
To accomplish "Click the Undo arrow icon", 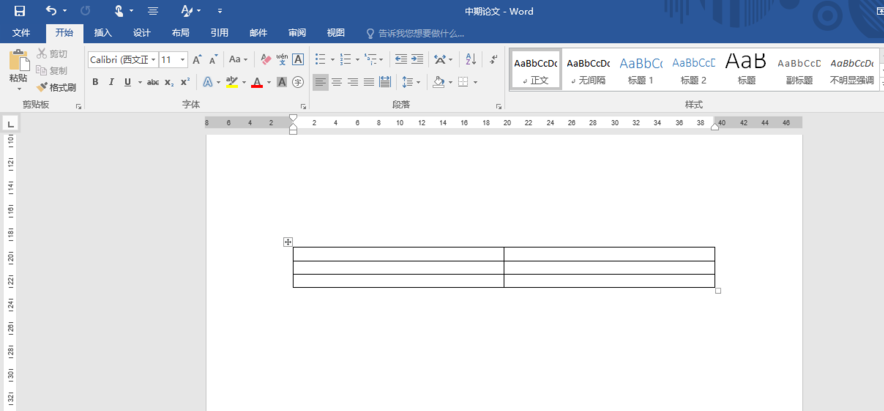I will coord(51,11).
